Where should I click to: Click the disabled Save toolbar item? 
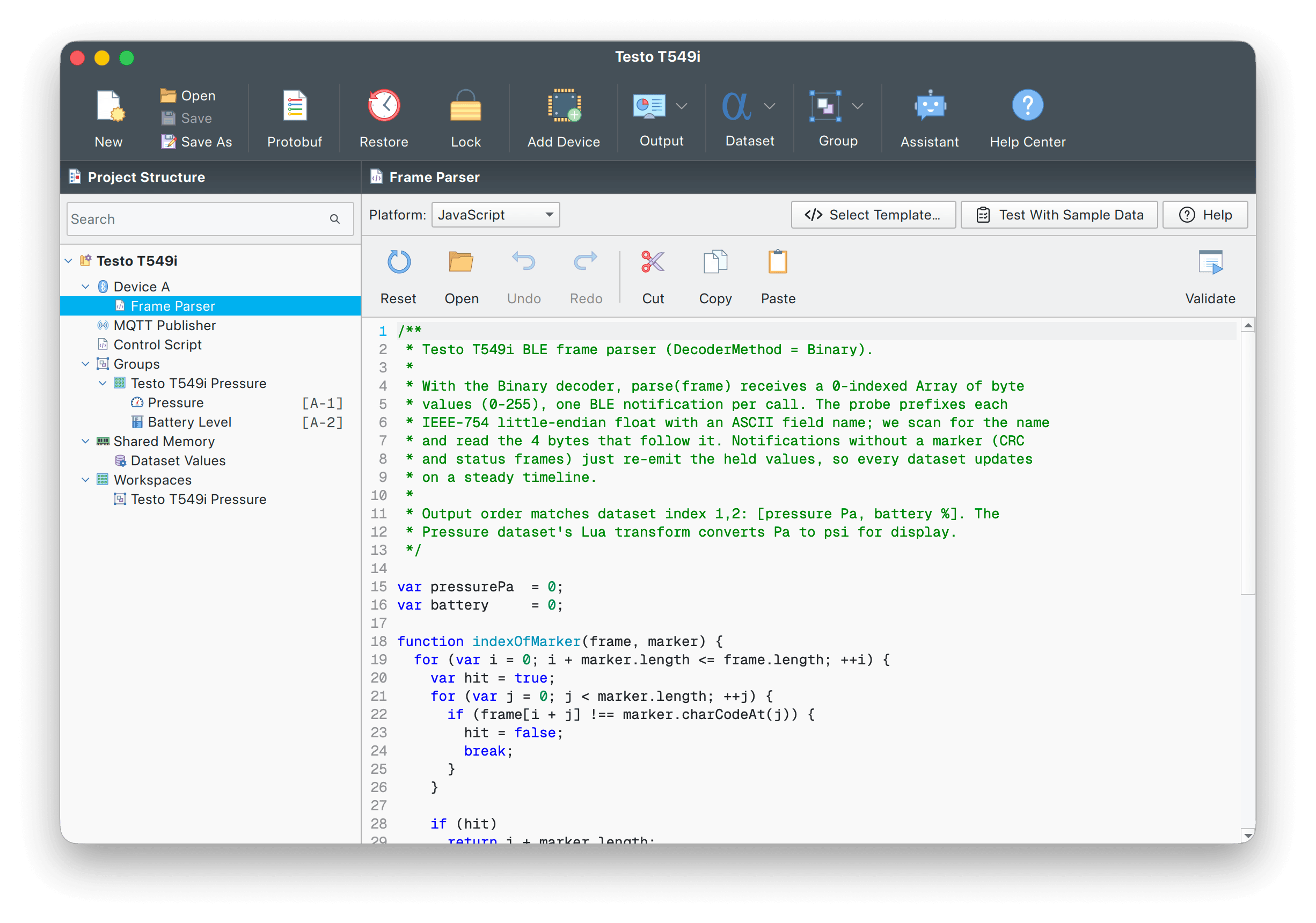tap(187, 119)
